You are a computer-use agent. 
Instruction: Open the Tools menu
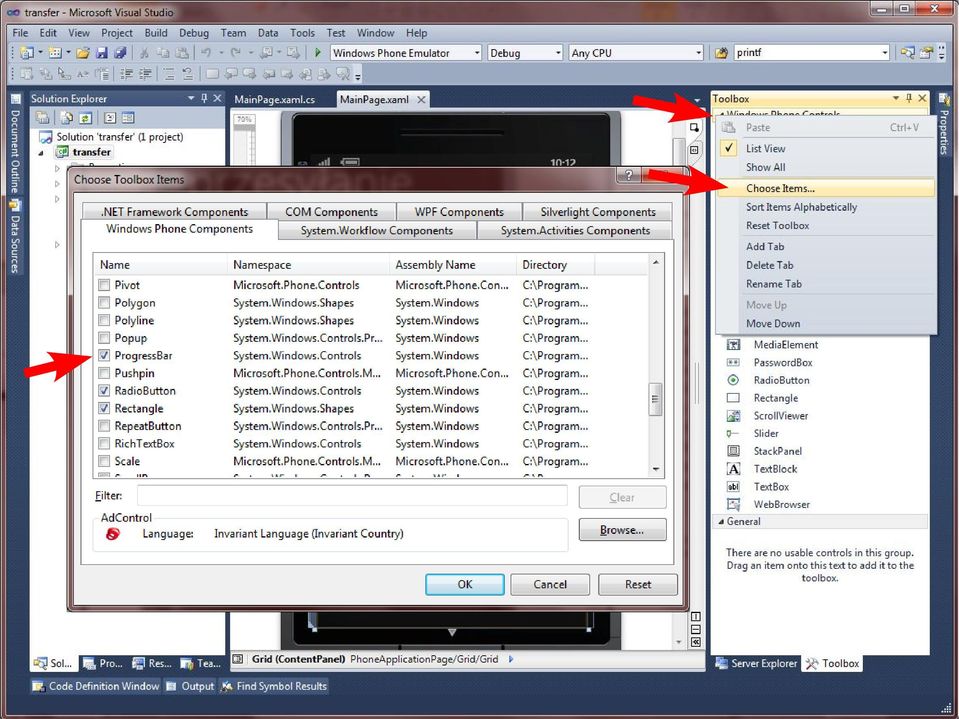coord(302,33)
